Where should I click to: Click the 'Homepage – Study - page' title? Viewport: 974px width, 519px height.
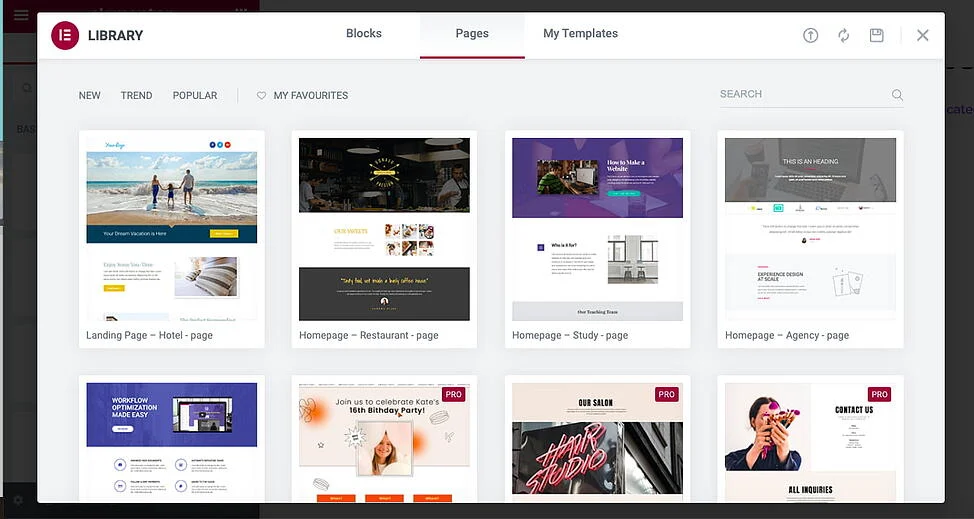point(570,335)
